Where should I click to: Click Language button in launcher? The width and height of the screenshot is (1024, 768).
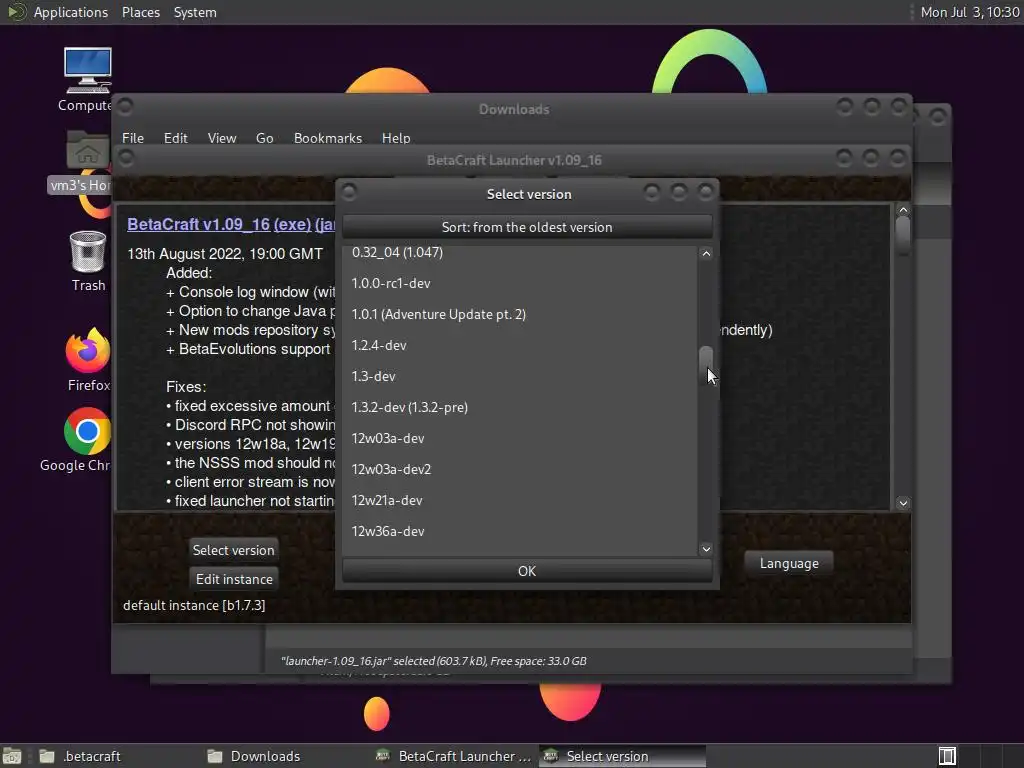tap(789, 564)
